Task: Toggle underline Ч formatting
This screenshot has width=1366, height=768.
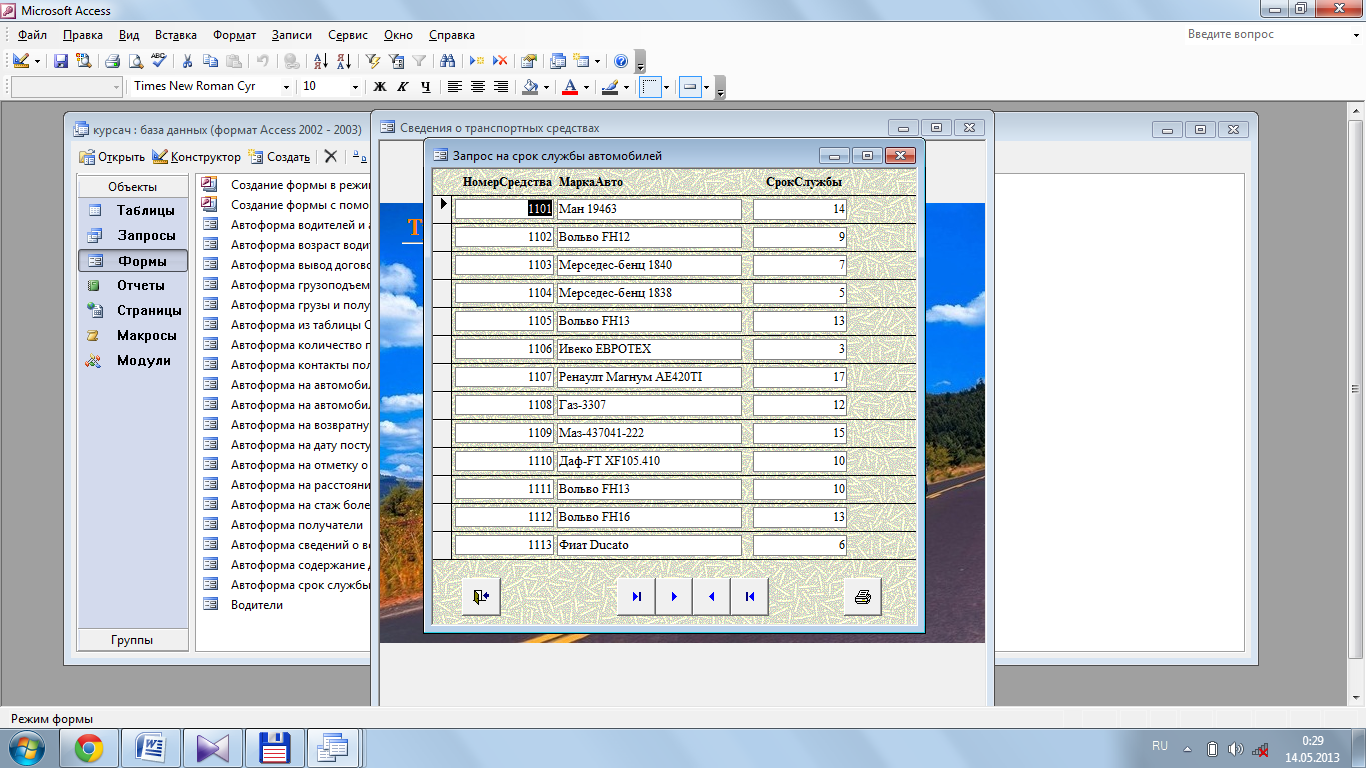Action: point(426,87)
